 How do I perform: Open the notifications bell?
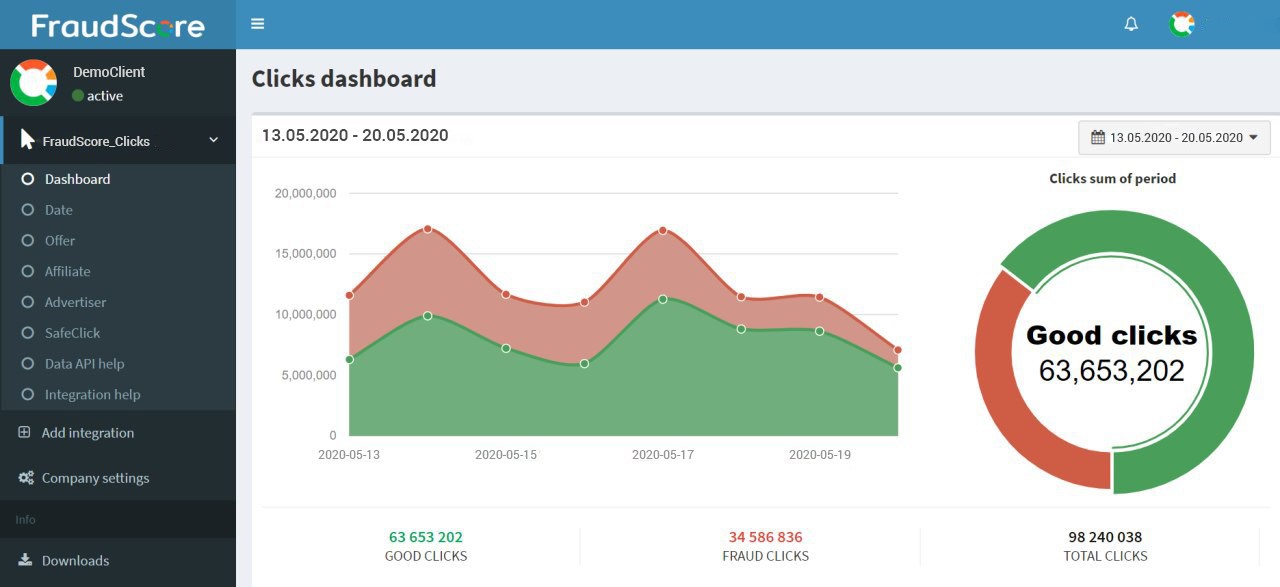[x=1131, y=24]
